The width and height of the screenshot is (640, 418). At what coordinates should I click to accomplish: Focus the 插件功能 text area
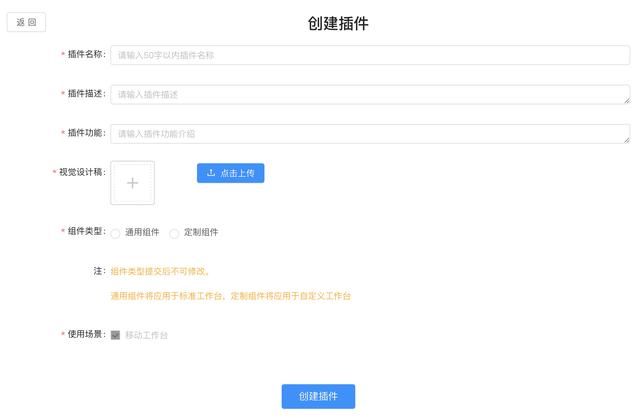point(370,133)
